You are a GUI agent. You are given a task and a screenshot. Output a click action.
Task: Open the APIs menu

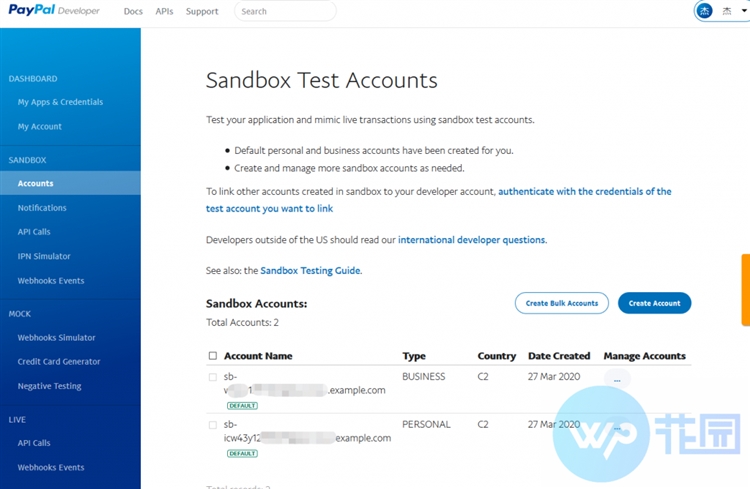pos(164,11)
